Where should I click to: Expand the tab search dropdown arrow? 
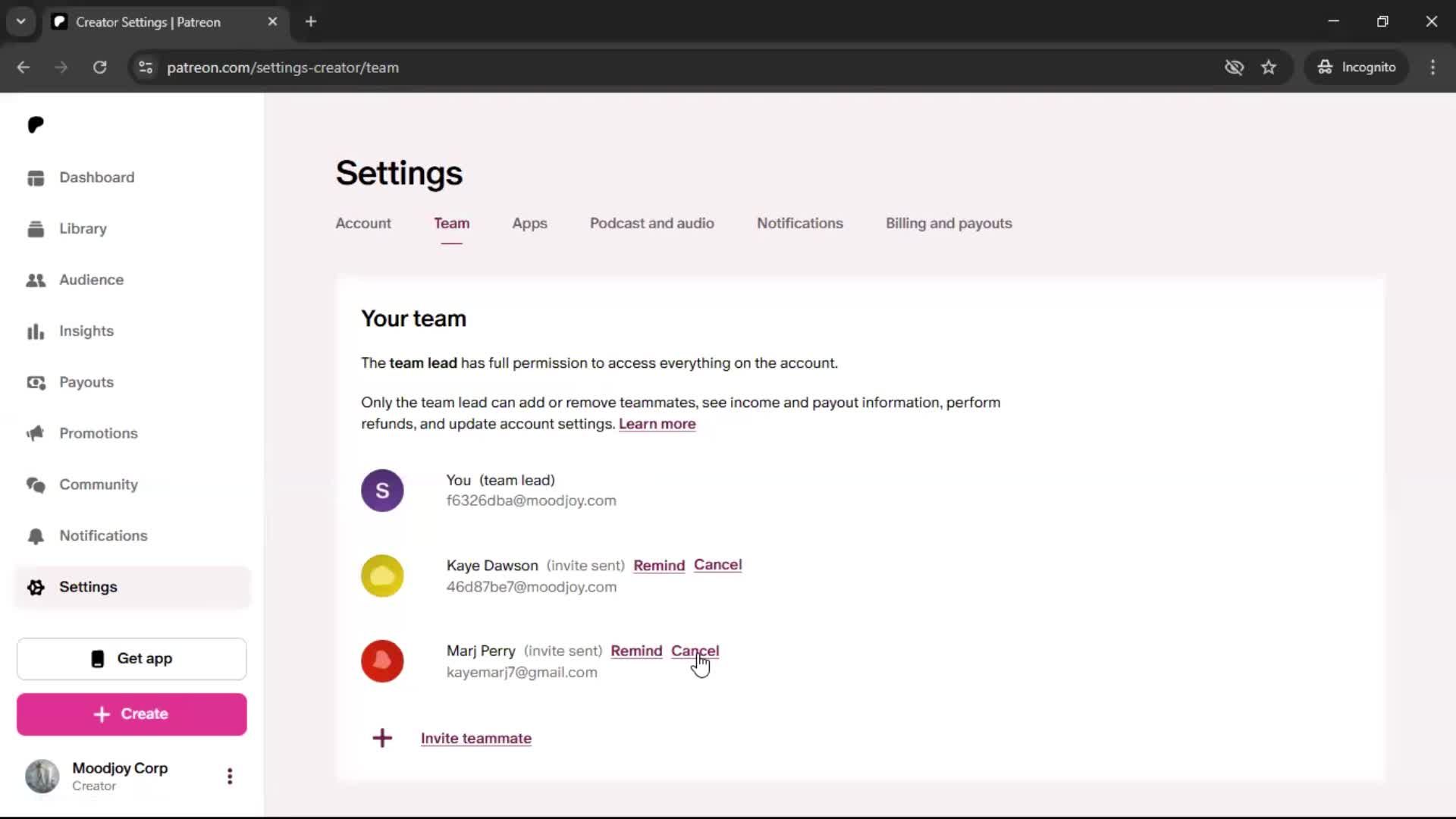(x=21, y=22)
